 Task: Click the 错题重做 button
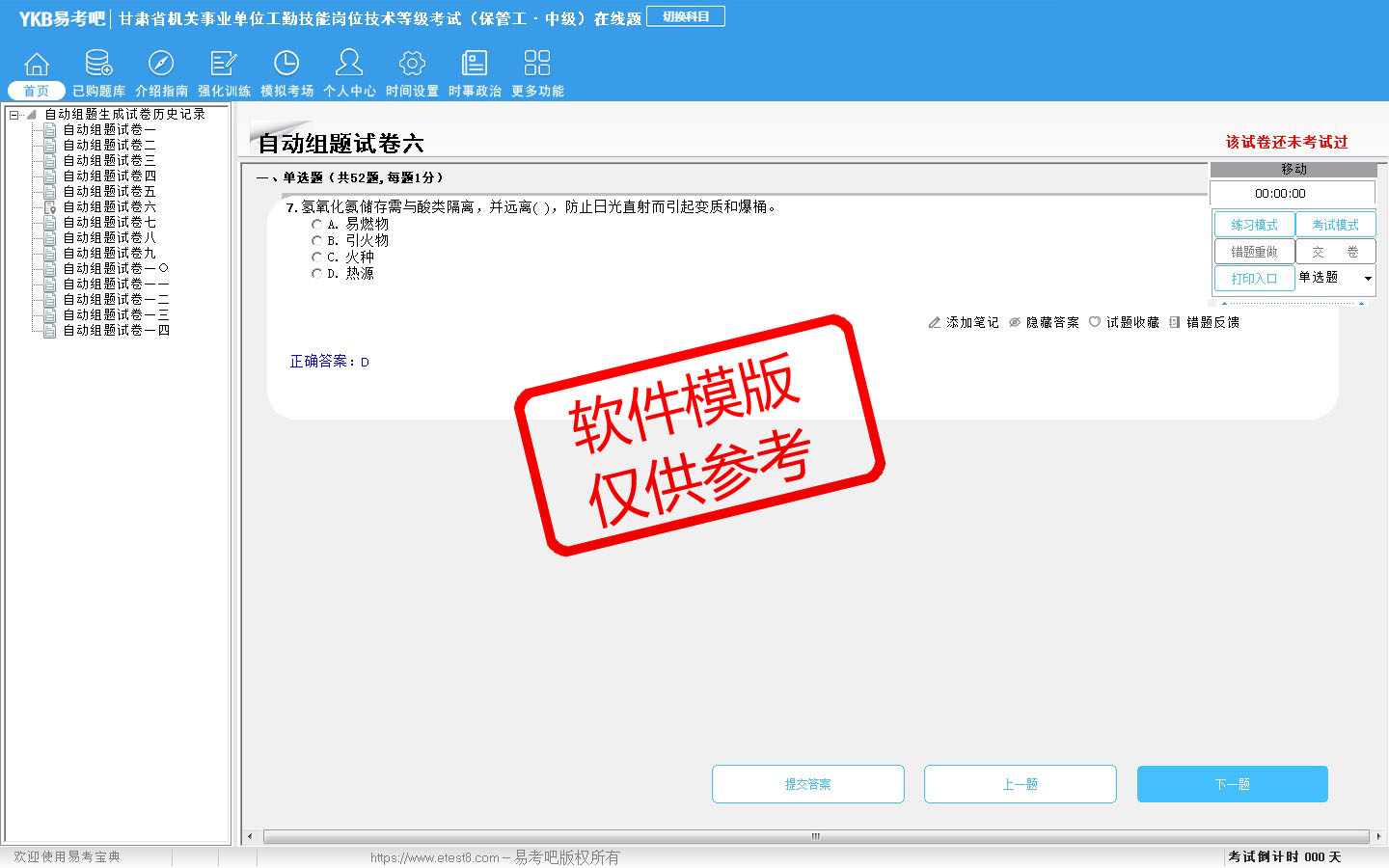(1254, 252)
